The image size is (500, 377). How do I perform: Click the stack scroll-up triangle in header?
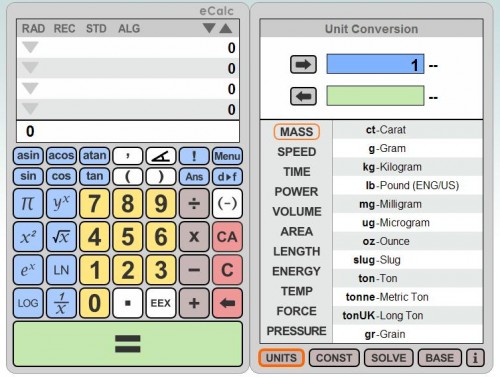pyautogui.click(x=226, y=28)
